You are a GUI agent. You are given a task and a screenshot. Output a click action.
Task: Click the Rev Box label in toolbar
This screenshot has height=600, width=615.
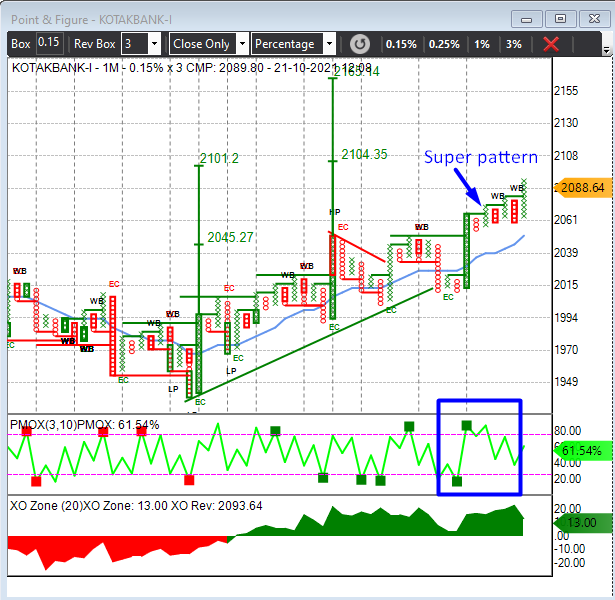coord(95,44)
